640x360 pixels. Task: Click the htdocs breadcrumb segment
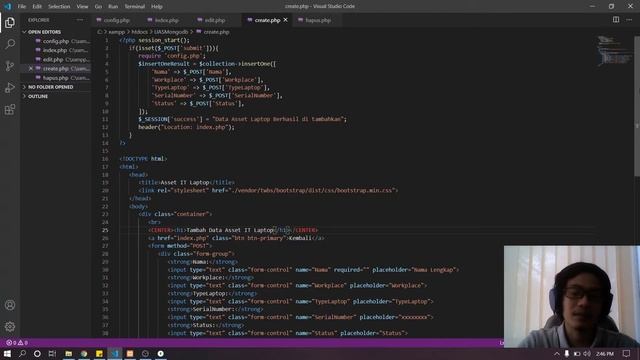click(x=139, y=32)
